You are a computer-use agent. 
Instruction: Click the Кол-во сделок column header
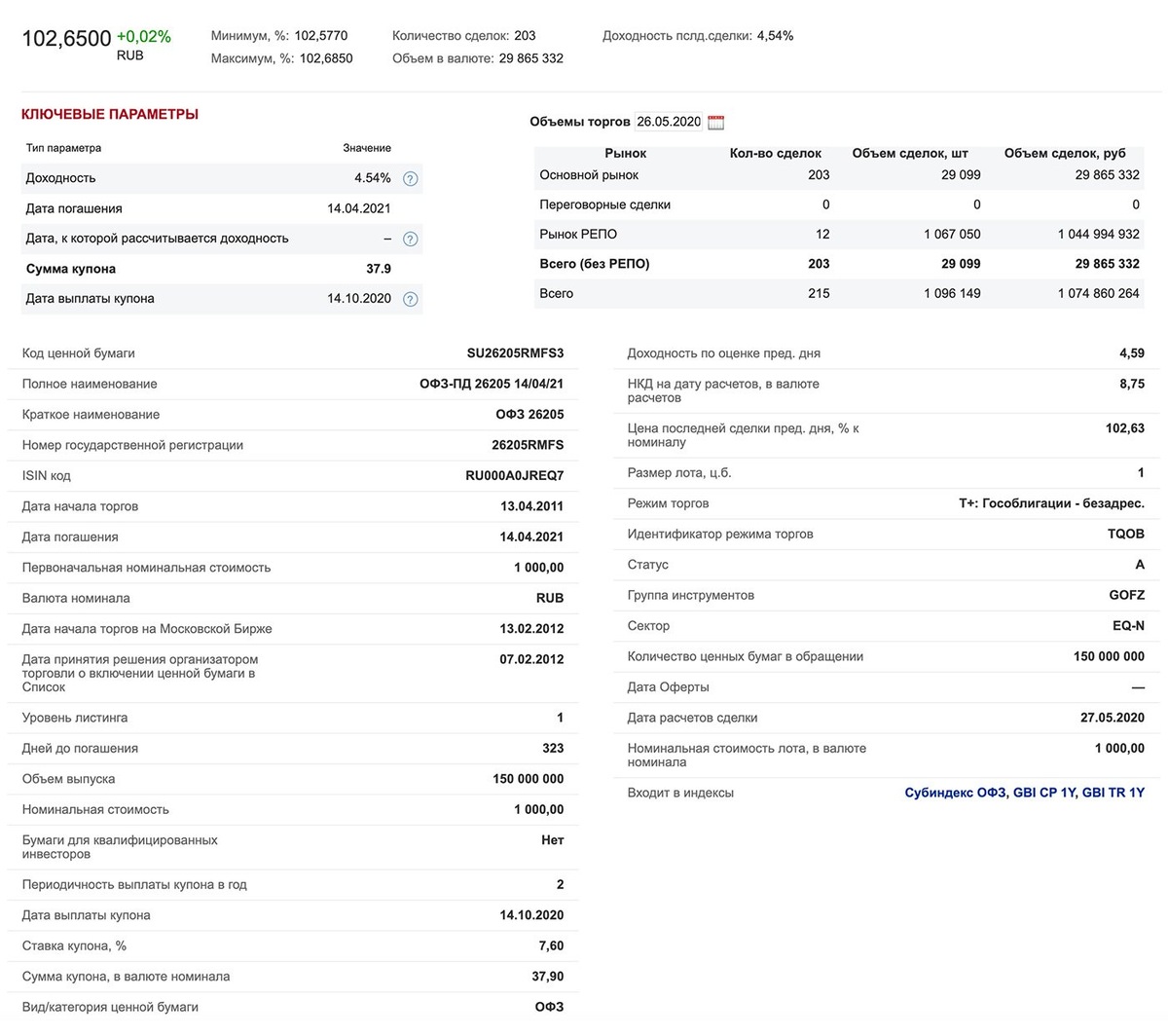click(775, 153)
